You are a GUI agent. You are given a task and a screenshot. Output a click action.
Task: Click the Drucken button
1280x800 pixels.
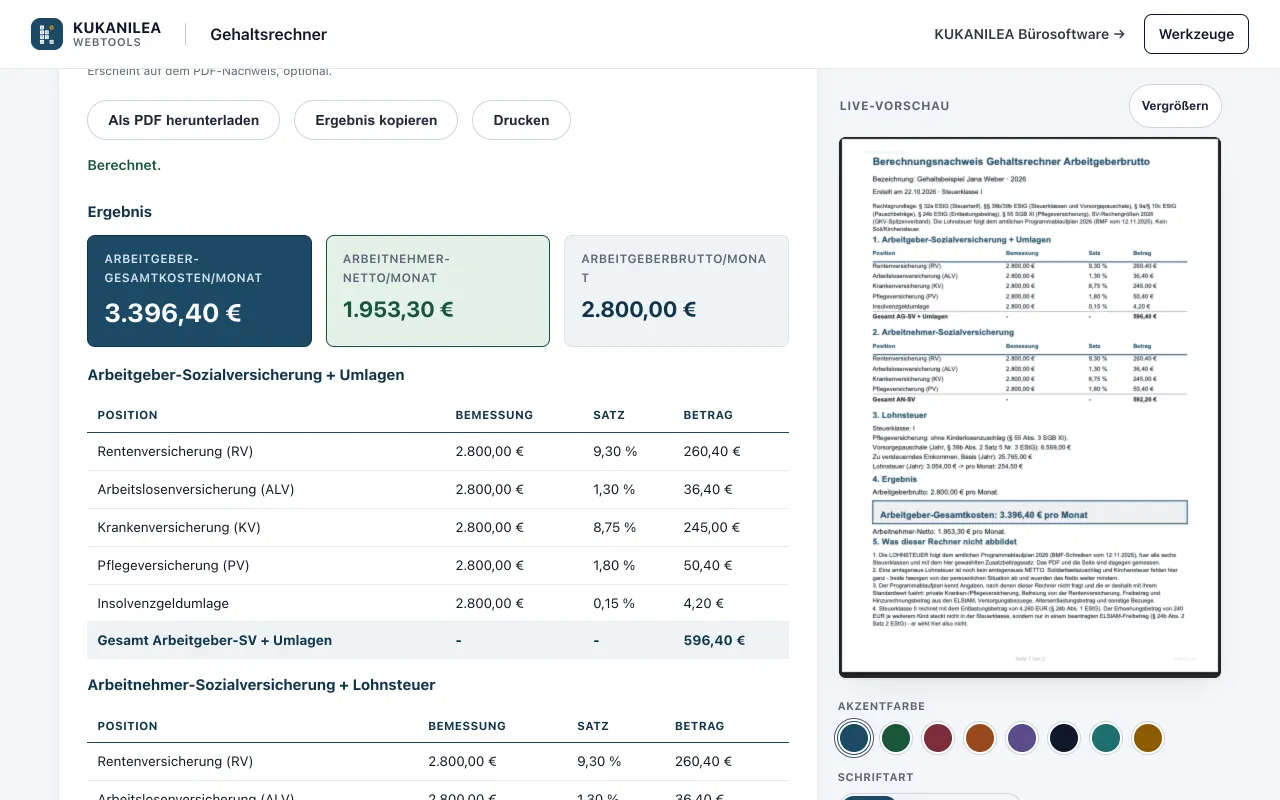521,120
